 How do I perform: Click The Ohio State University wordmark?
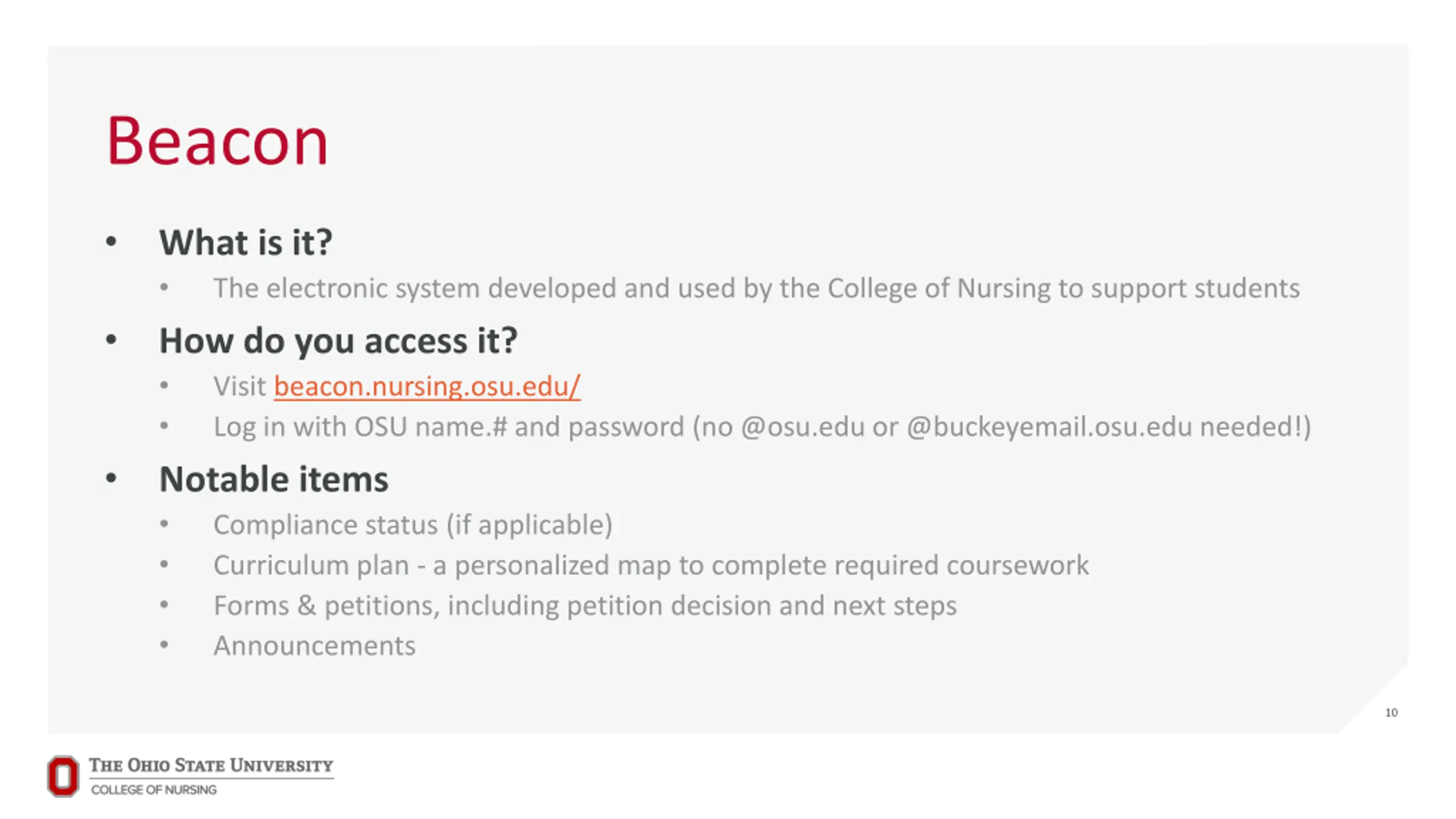click(x=211, y=766)
